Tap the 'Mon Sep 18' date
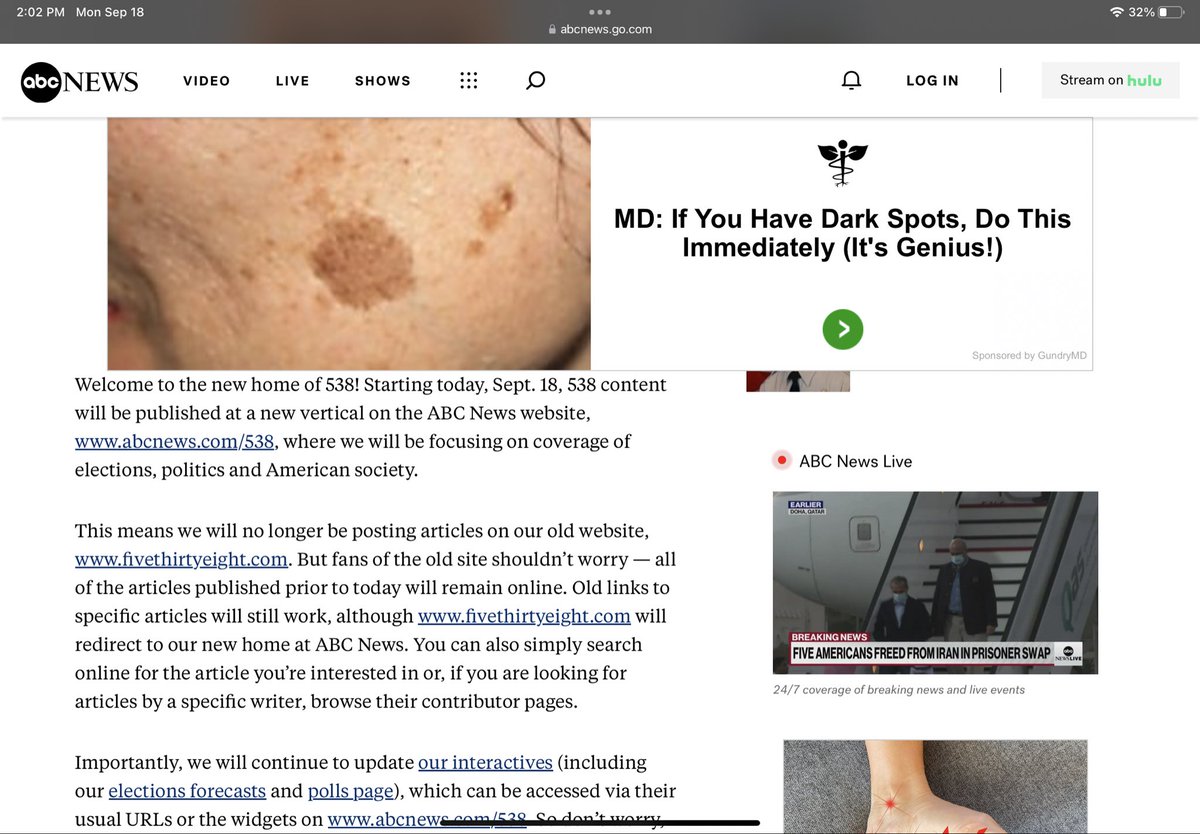The width and height of the screenshot is (1200, 834). click(x=109, y=12)
